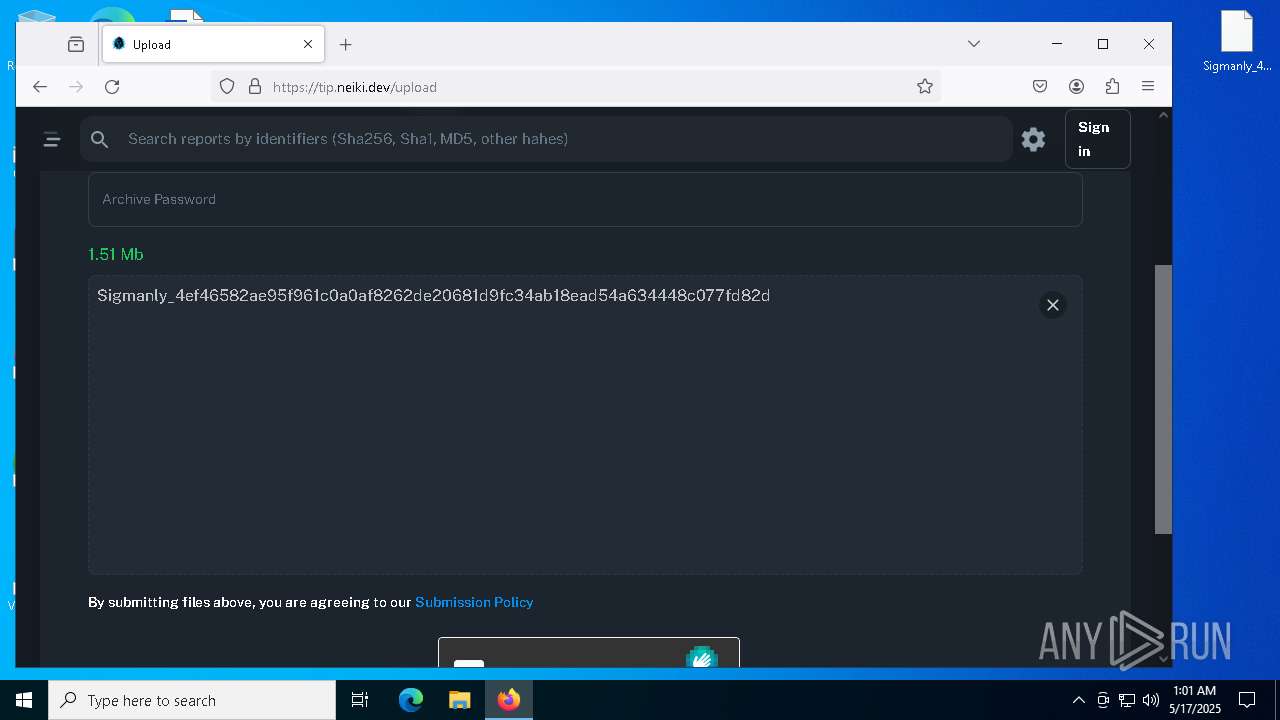Open a new browser tab
Screen dimensions: 1280x720
tap(346, 44)
